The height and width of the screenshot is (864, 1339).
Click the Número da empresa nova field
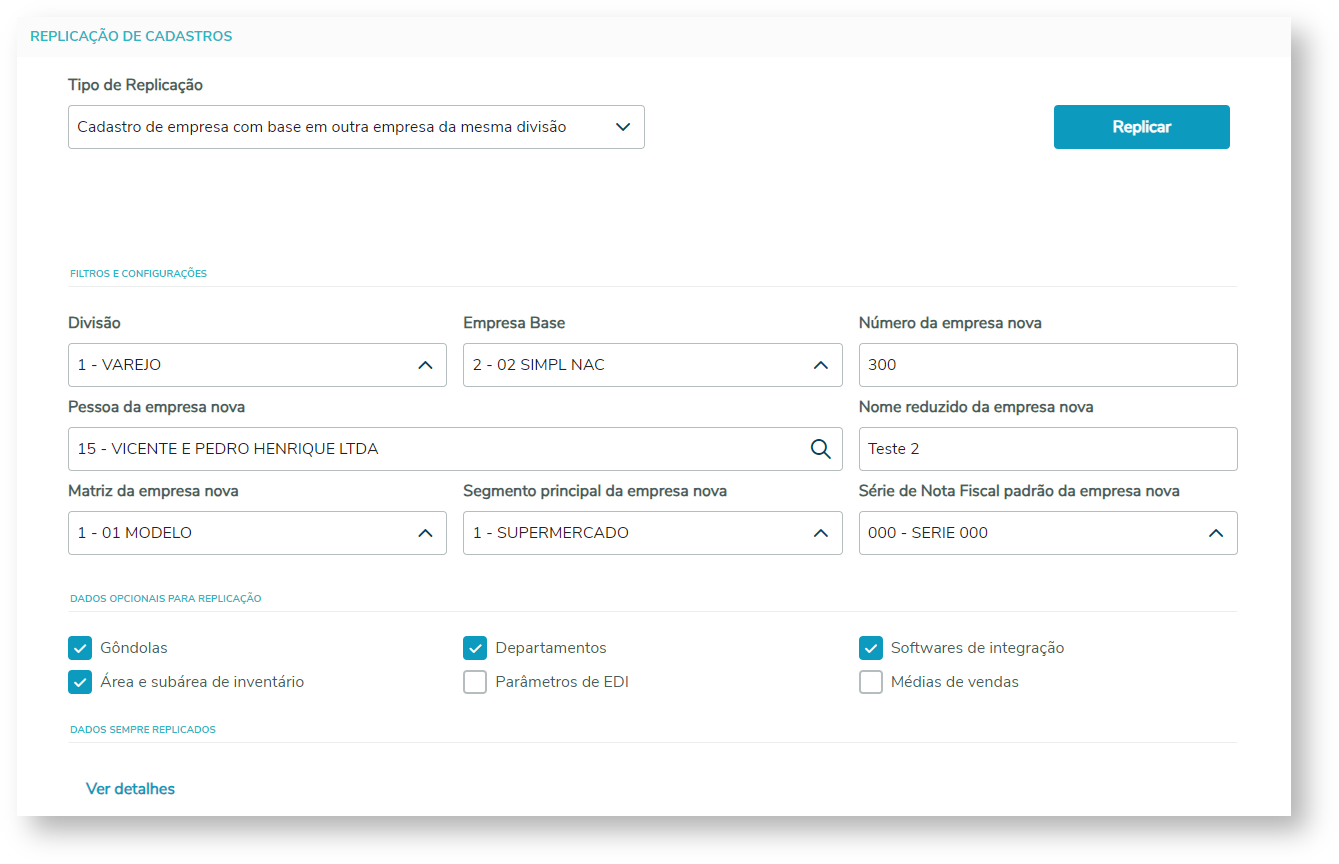[x=1047, y=365]
